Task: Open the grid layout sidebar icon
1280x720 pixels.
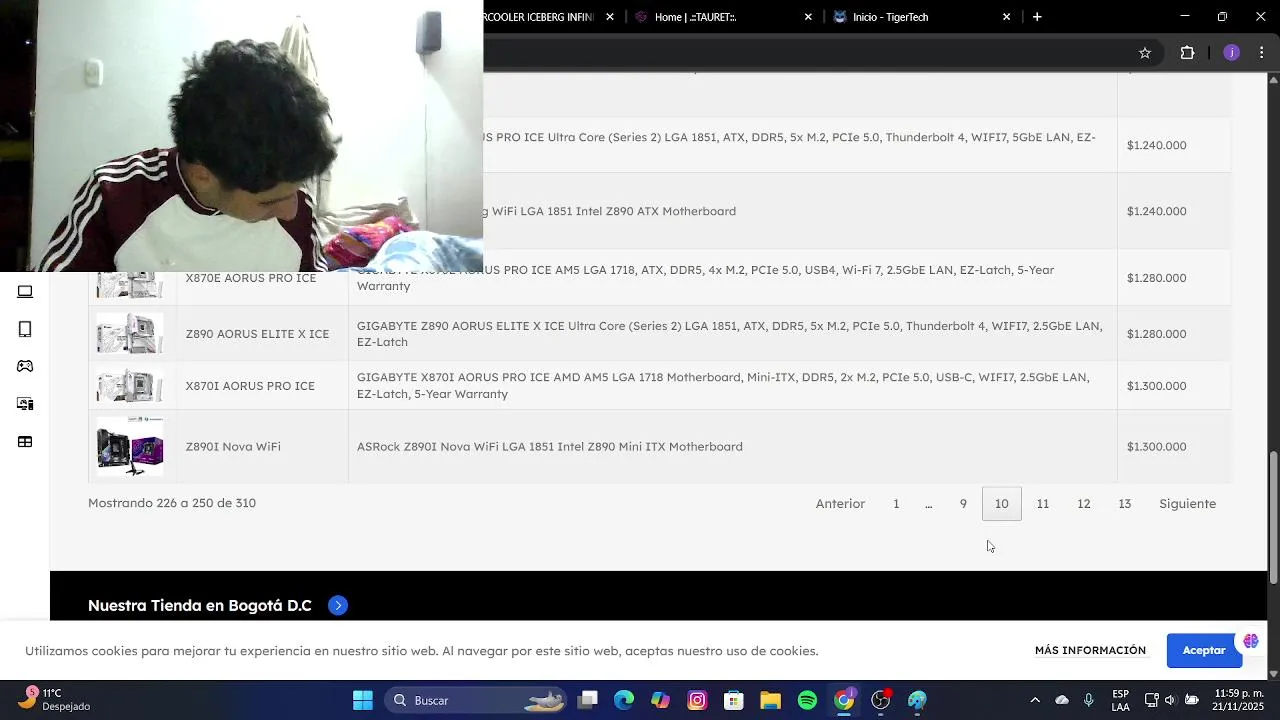Action: [x=25, y=441]
